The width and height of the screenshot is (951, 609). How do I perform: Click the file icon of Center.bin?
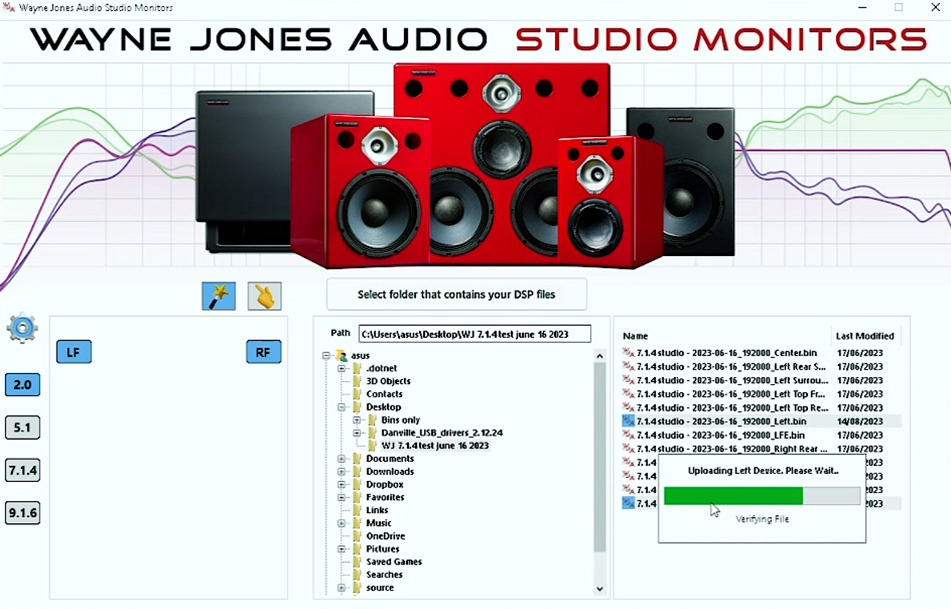pyautogui.click(x=628, y=352)
